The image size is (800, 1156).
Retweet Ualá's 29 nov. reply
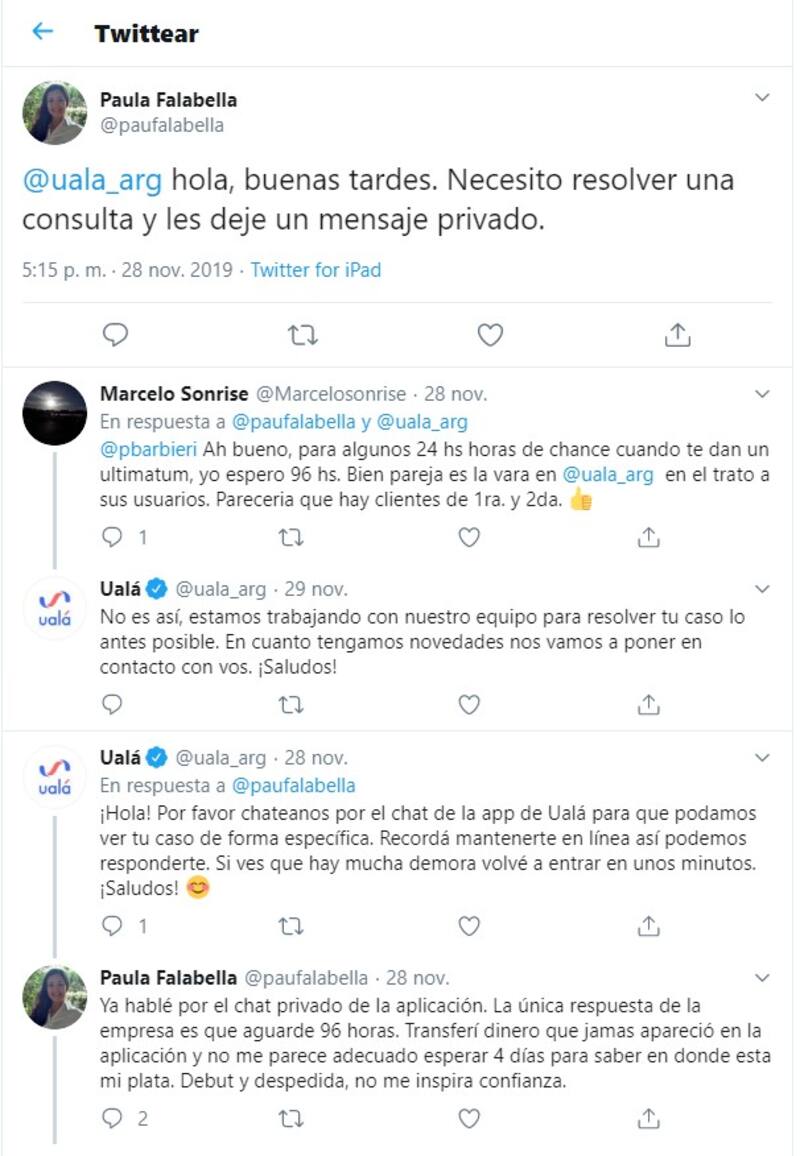click(290, 705)
